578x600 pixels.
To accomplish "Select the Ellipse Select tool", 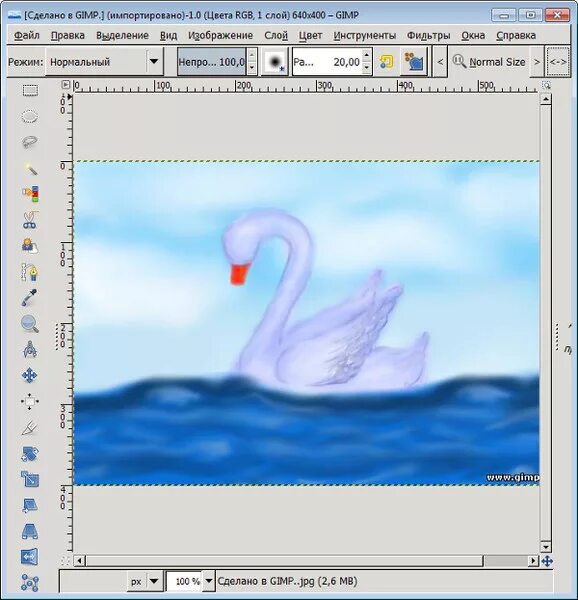I will point(29,117).
